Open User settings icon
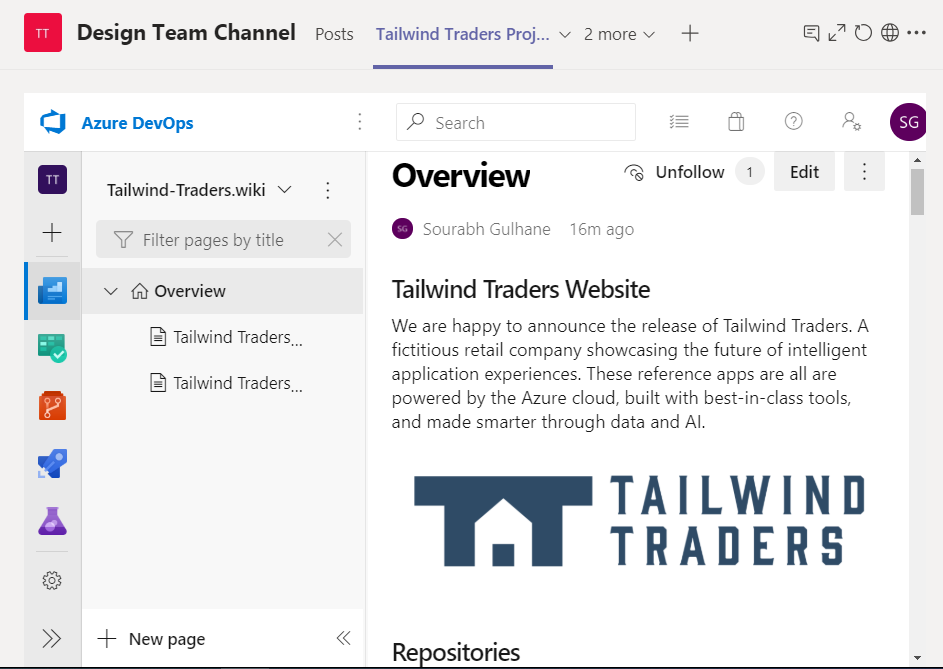The width and height of the screenshot is (943, 669). coord(851,122)
